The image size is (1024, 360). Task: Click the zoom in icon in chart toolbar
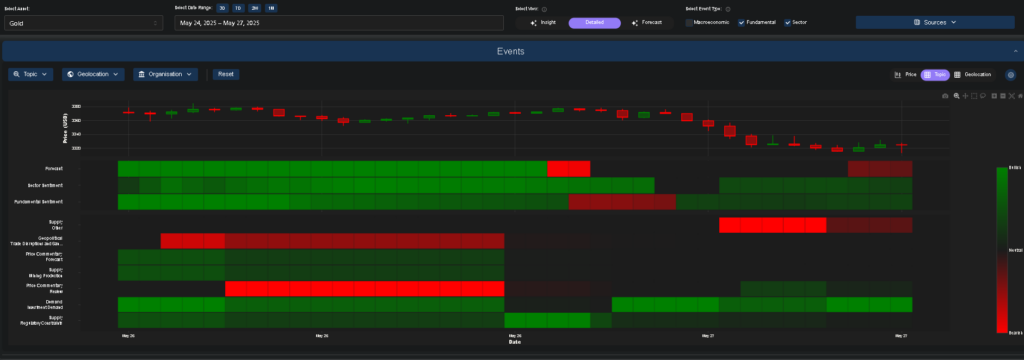coord(994,96)
